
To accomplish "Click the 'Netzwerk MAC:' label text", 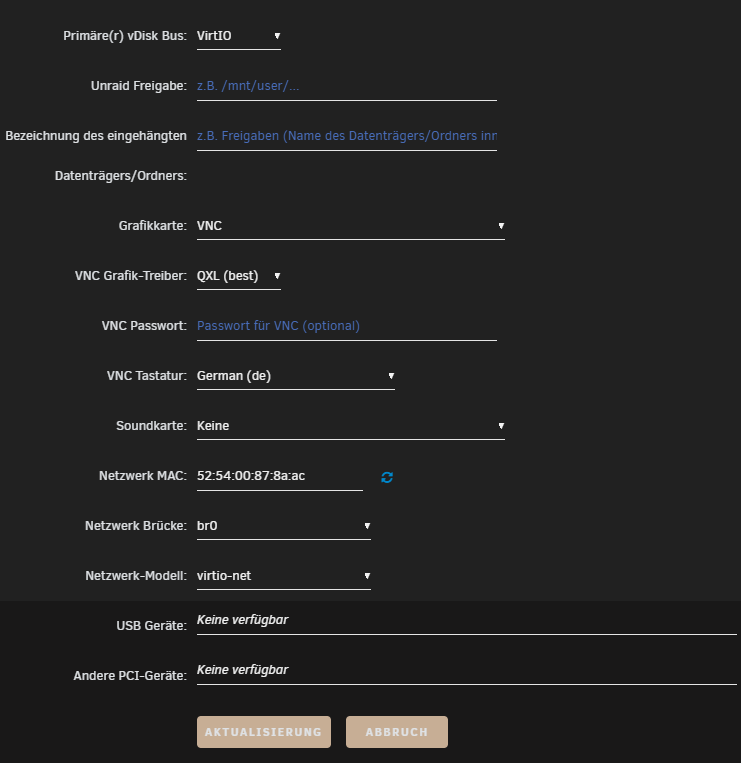I will 143,476.
